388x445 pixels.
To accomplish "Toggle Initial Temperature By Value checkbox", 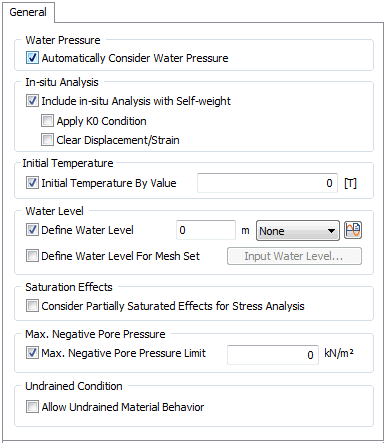I will pyautogui.click(x=32, y=183).
